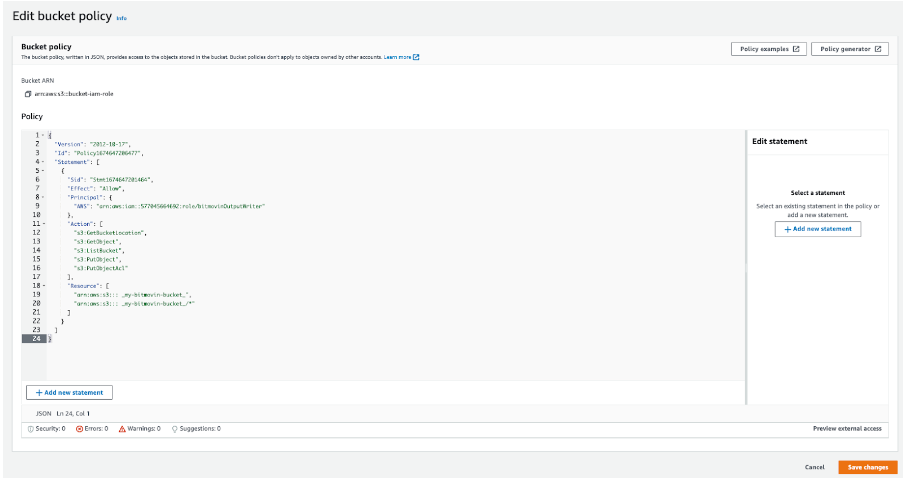The width and height of the screenshot is (903, 478).
Task: Click line number 24 in the gutter
Action: coord(36,339)
